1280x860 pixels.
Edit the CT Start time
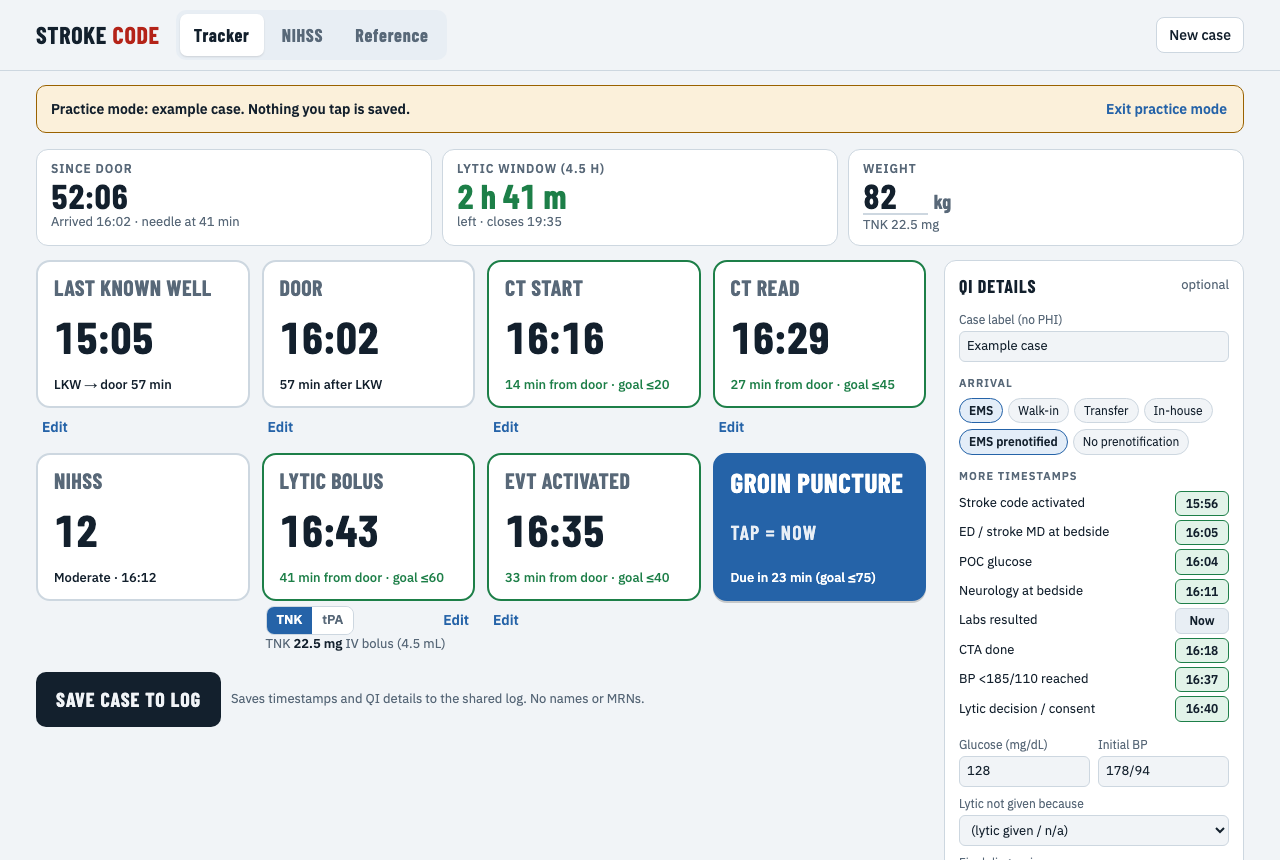tap(506, 427)
